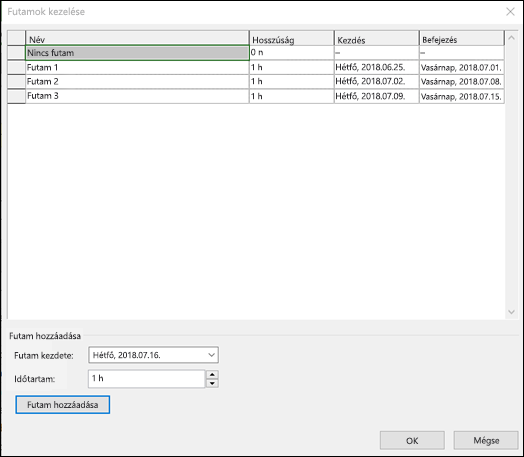The height and width of the screenshot is (457, 524).
Task: Cancel with the Mégse button
Action: tap(486, 440)
